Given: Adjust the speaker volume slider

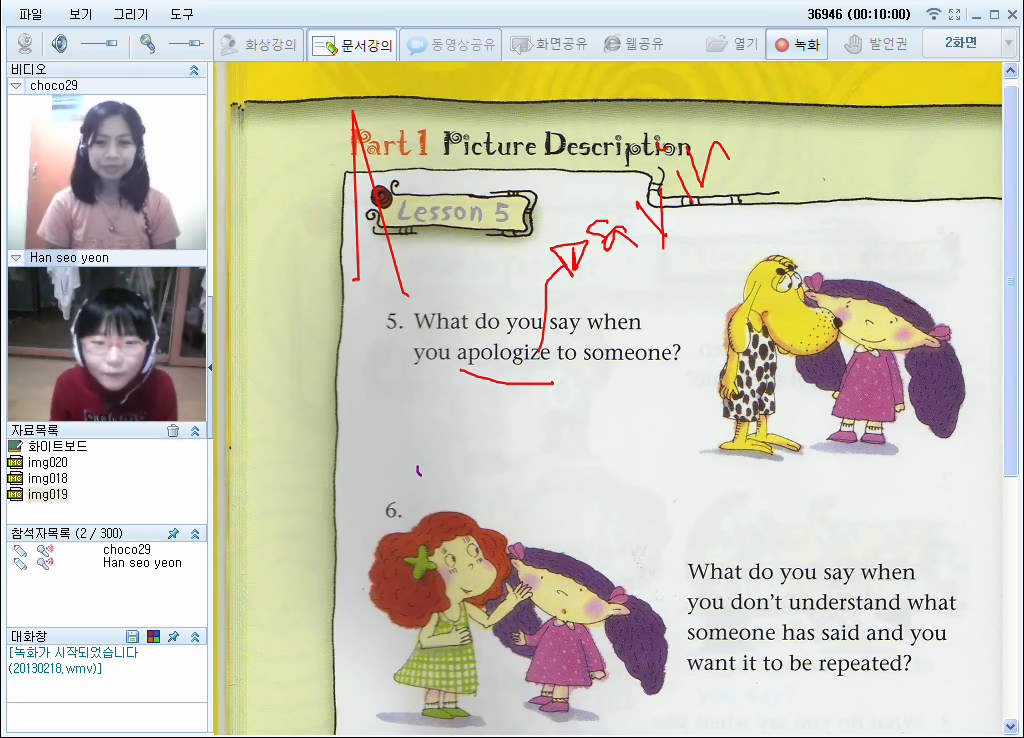Looking at the screenshot, I should point(99,44).
